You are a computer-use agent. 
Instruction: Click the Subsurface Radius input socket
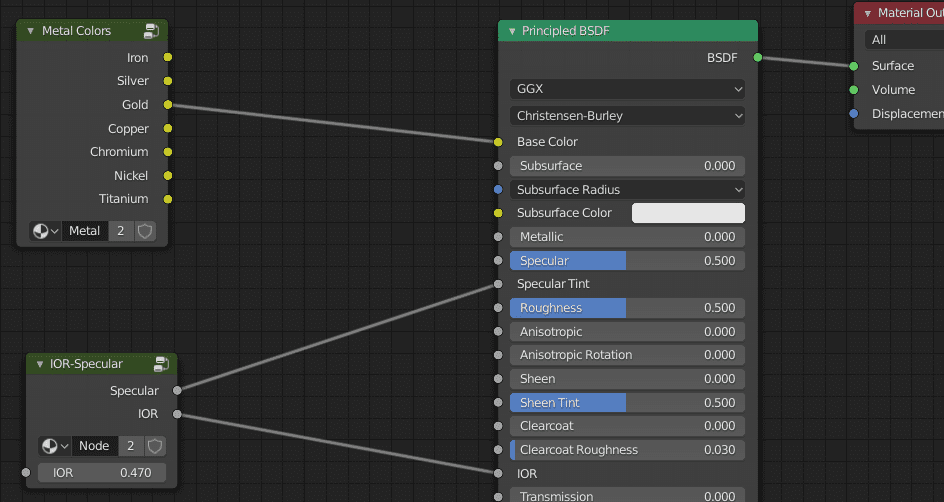(498, 190)
